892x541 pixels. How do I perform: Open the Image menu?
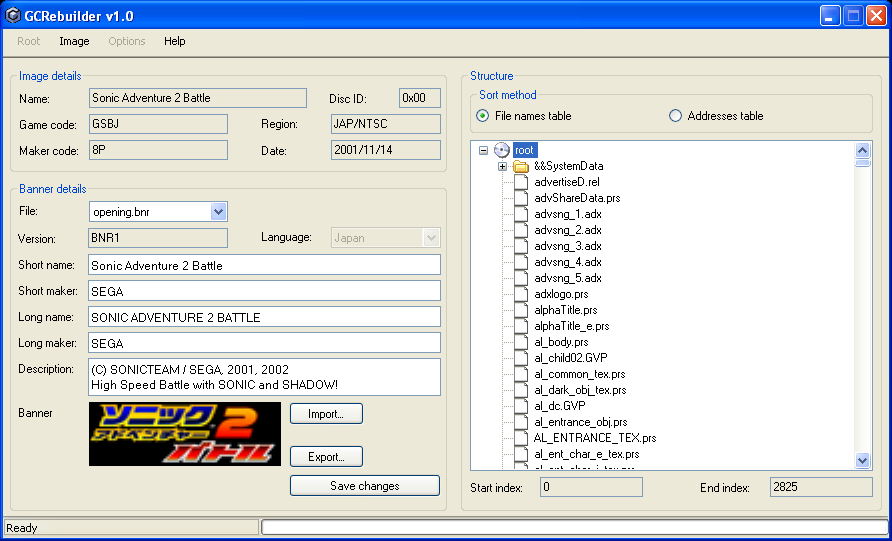coord(75,41)
